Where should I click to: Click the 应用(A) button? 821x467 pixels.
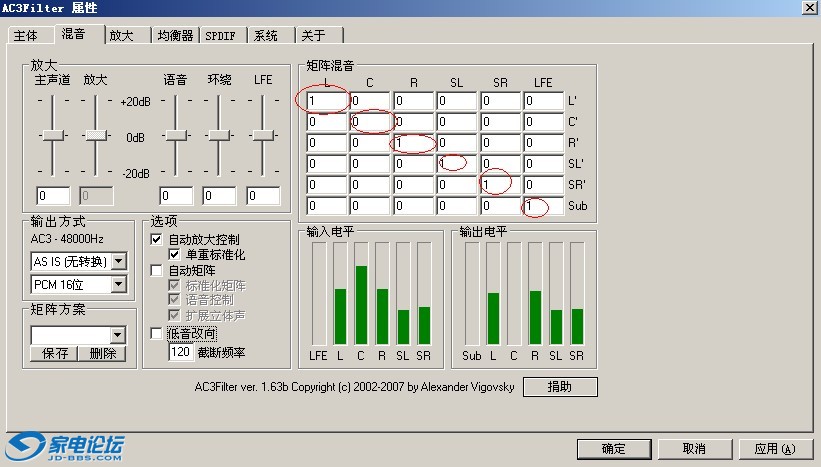coord(775,449)
